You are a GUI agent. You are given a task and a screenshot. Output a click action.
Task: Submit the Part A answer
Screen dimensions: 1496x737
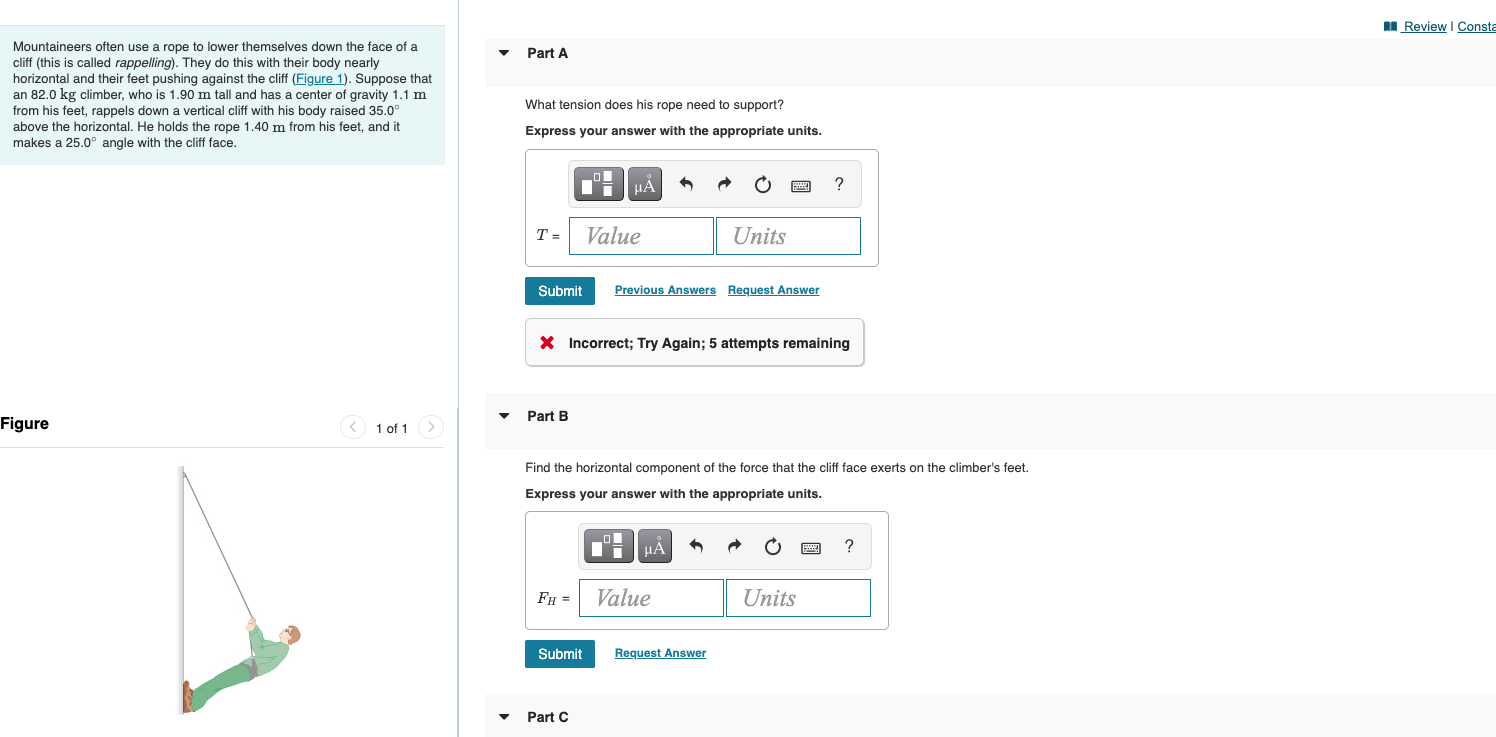(x=559, y=290)
